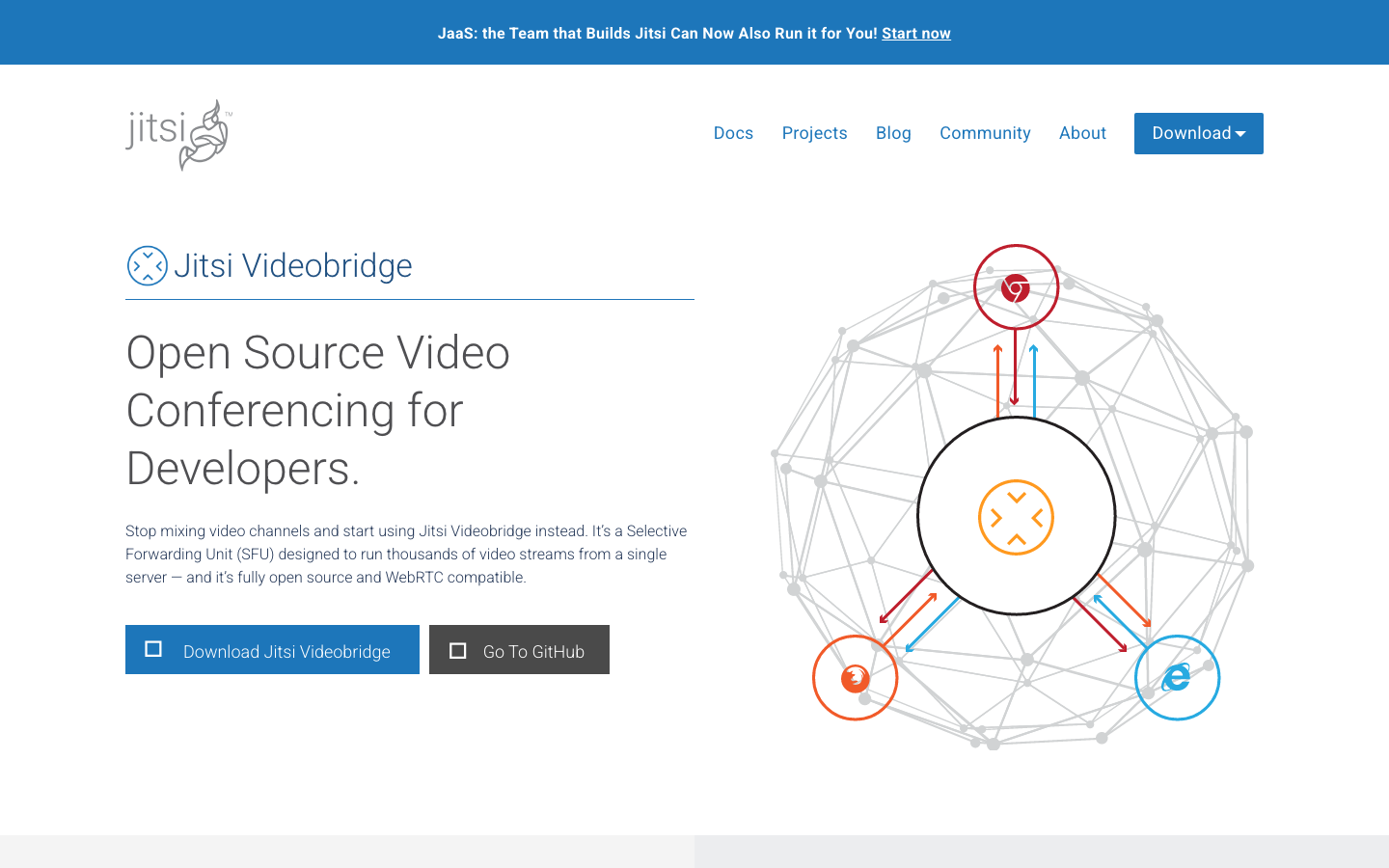Click the Chrome browser icon in the network diagram
Image resolution: width=1389 pixels, height=868 pixels.
pyautogui.click(x=1015, y=286)
